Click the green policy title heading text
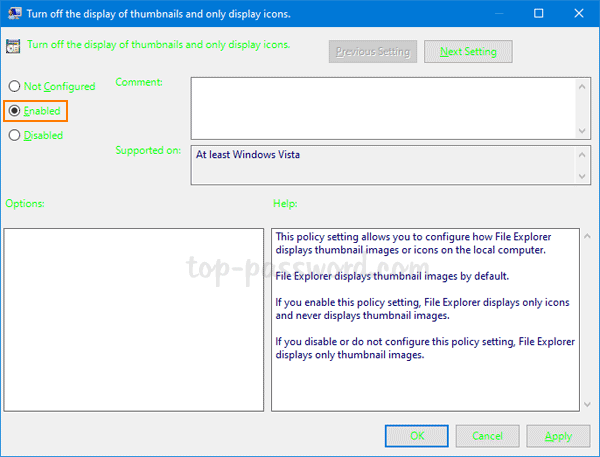The width and height of the screenshot is (600, 457). [x=159, y=45]
